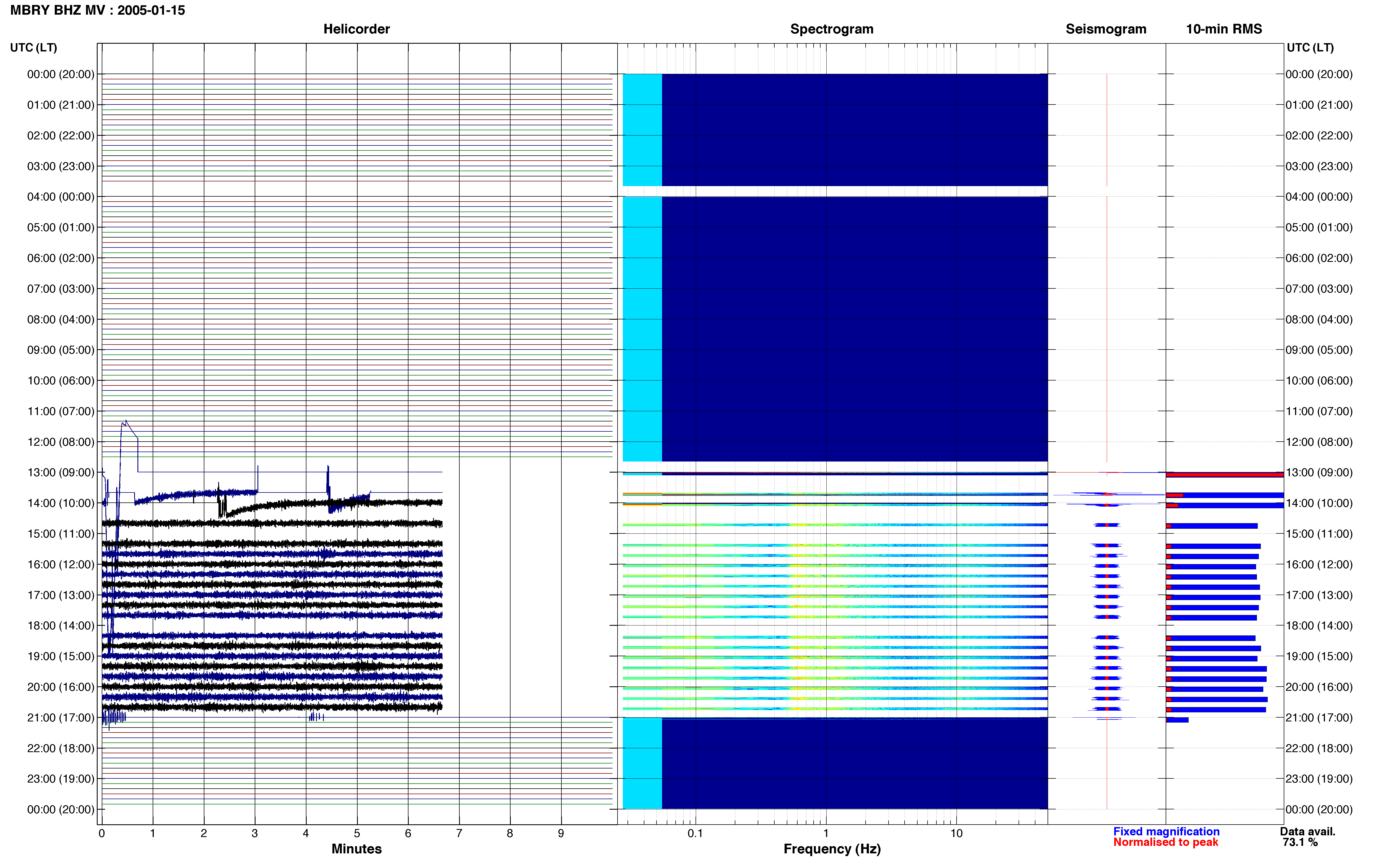Screen dimensions: 1388x868
Task: Select the 10-min RMS panel heading
Action: [1224, 29]
